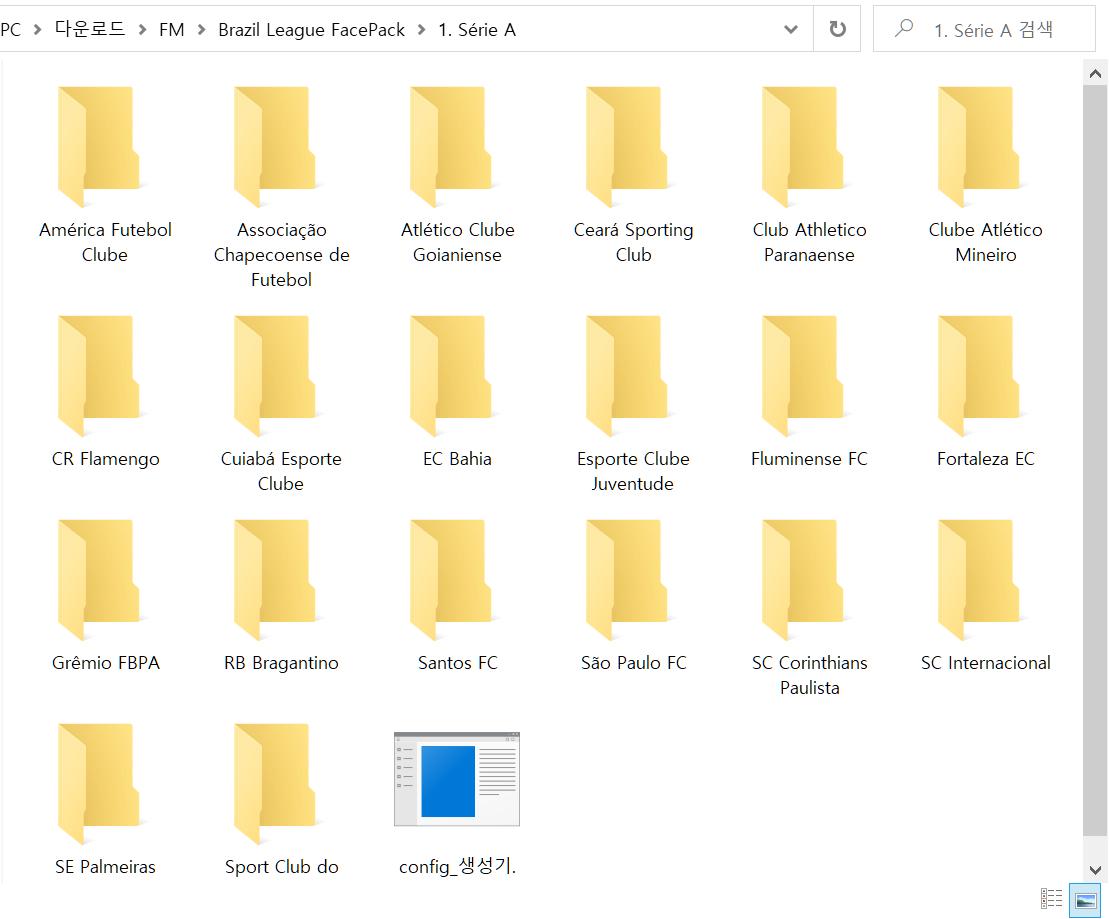This screenshot has height=919, width=1109.
Task: Focus the 1. Série A 검색 search box
Action: pos(984,29)
